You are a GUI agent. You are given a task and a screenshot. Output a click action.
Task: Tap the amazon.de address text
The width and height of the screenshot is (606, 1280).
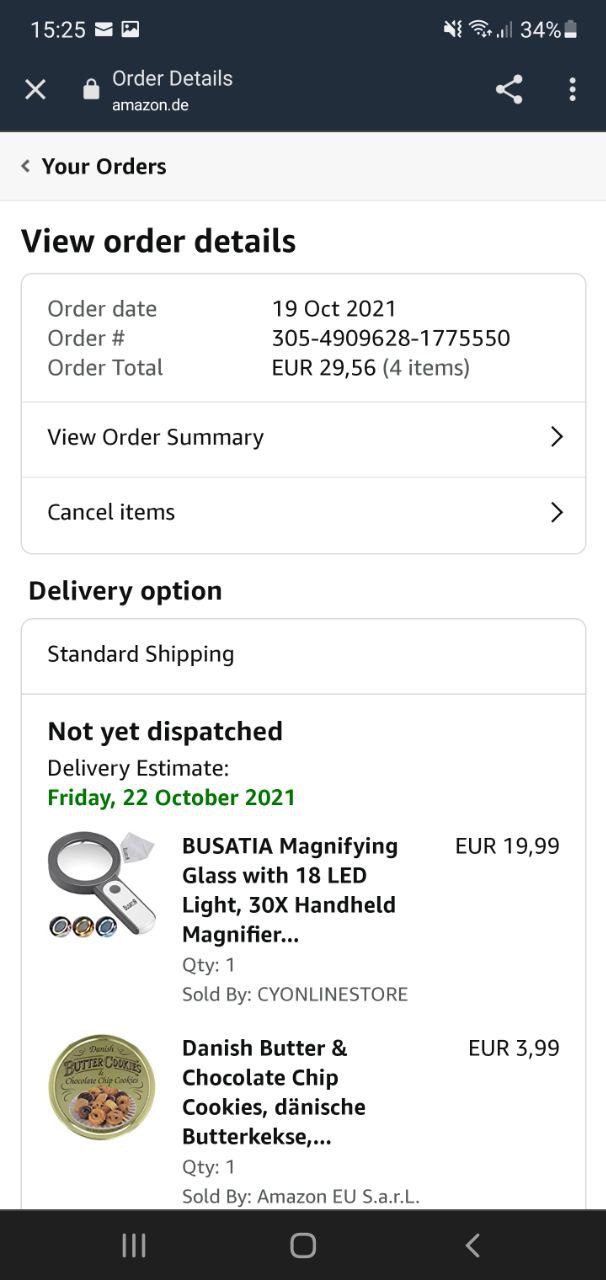[150, 105]
